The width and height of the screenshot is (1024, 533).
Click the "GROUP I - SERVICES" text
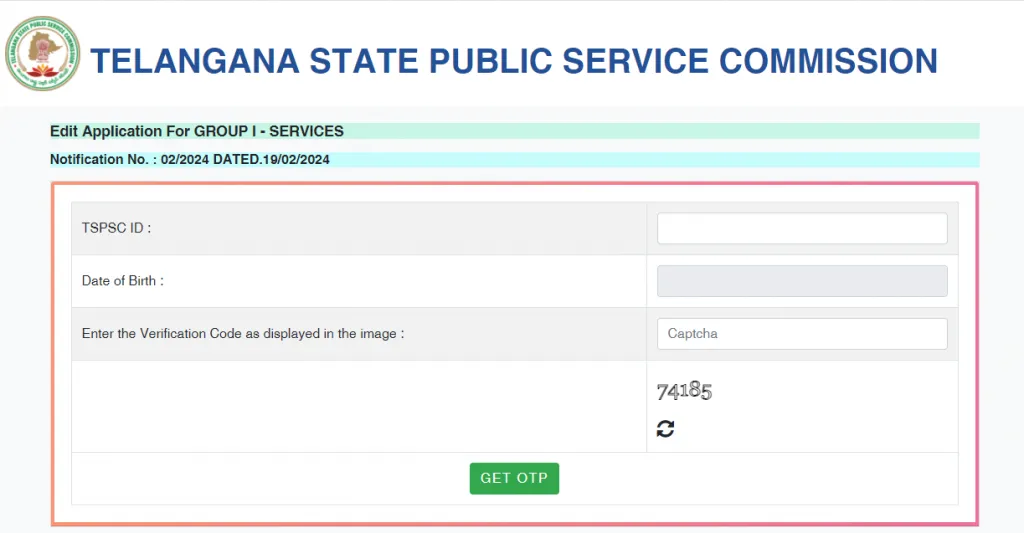268,131
